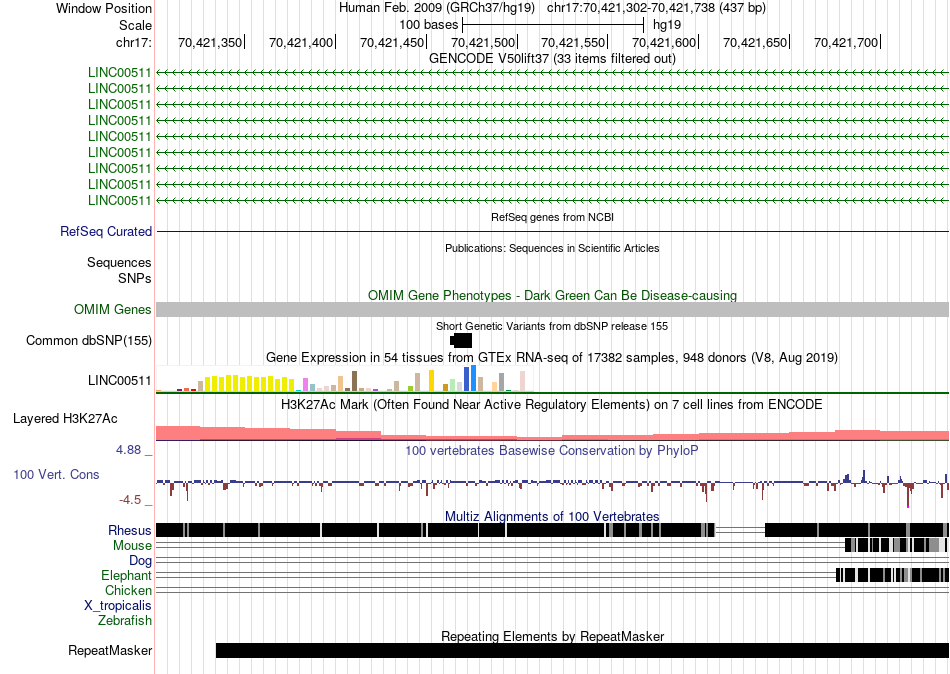Click the -4.5 PhyloP lower value
This screenshot has height=674, width=950.
pos(130,500)
